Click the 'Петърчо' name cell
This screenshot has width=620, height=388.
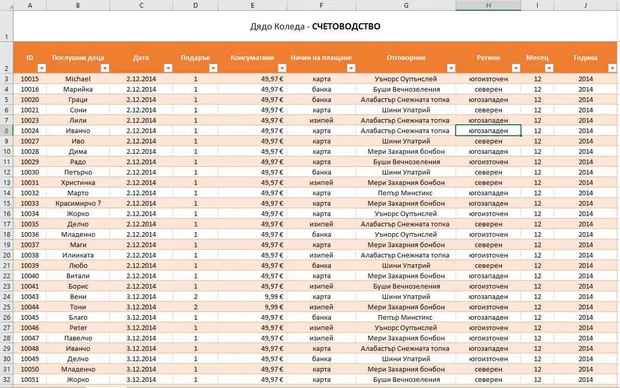click(x=78, y=172)
